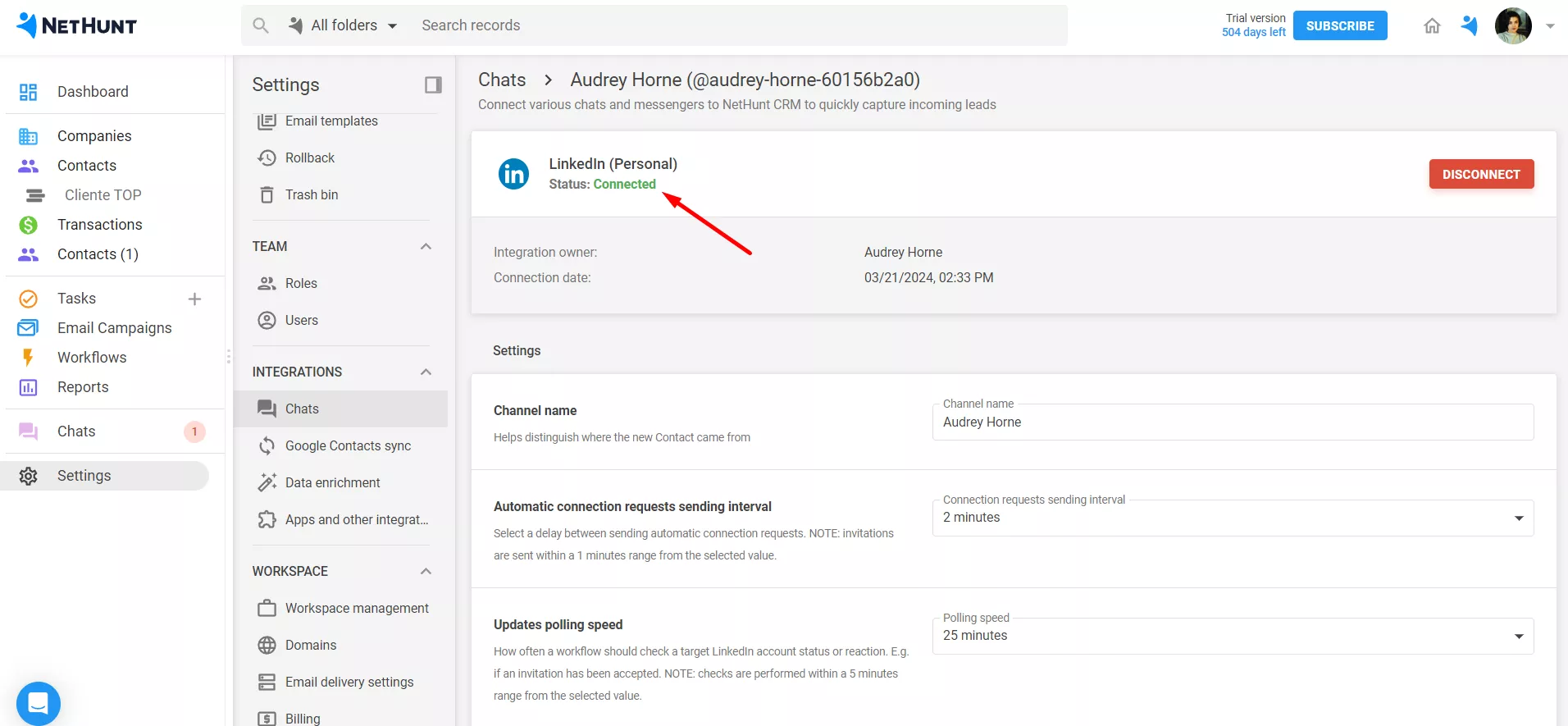The height and width of the screenshot is (726, 1568).
Task: Expand the account menu arrow beside avatar
Action: [1550, 25]
